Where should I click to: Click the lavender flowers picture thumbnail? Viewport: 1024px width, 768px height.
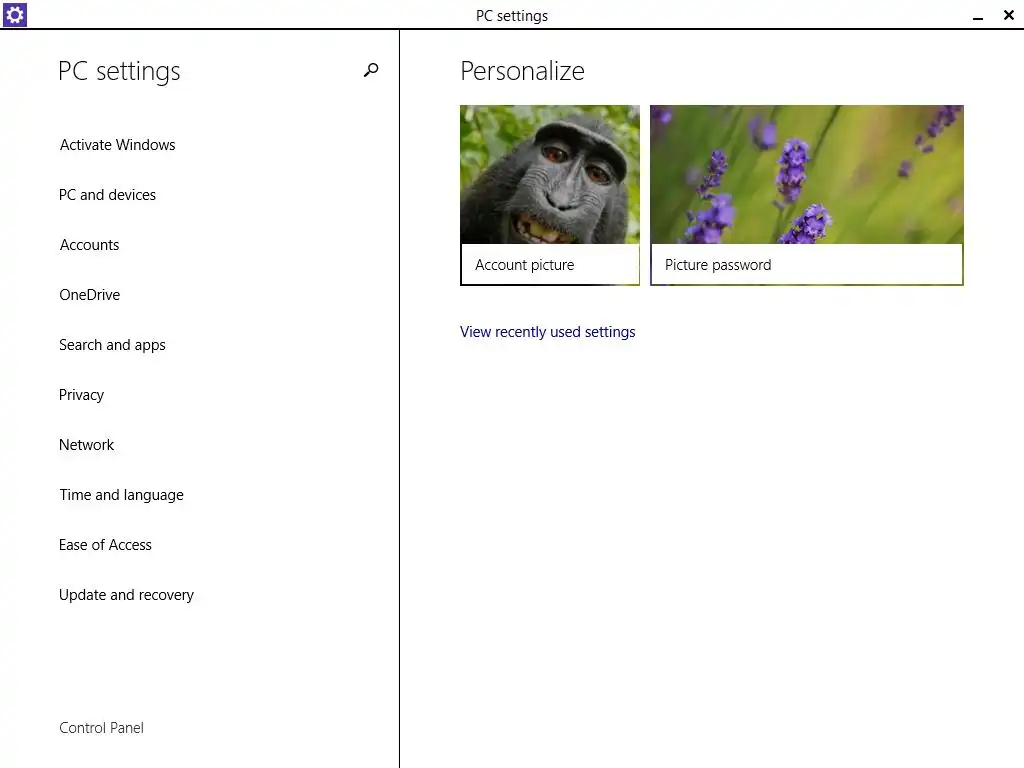pyautogui.click(x=806, y=174)
